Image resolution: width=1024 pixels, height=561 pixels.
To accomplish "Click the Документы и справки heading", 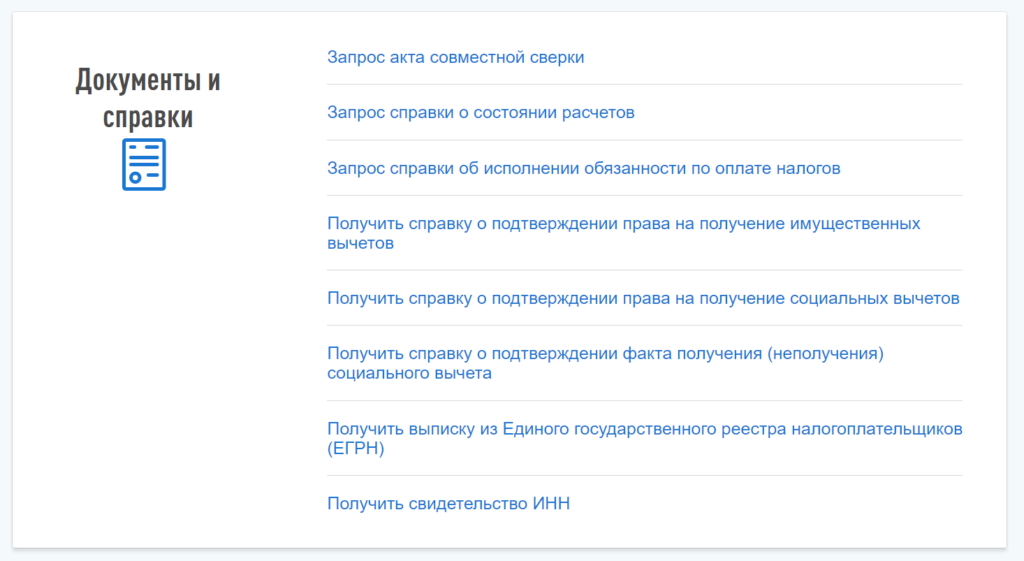I will [148, 98].
